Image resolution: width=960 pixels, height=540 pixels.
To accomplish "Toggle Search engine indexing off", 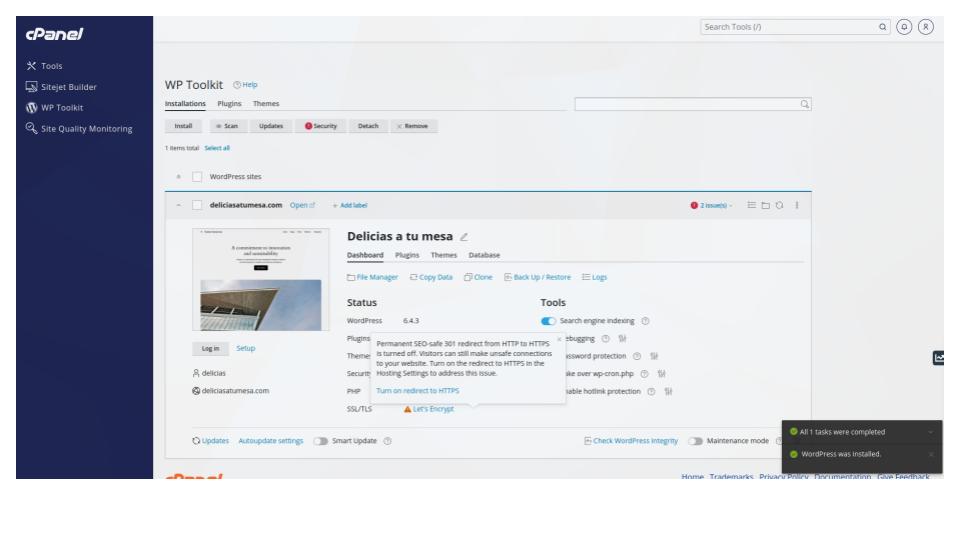I will [548, 321].
